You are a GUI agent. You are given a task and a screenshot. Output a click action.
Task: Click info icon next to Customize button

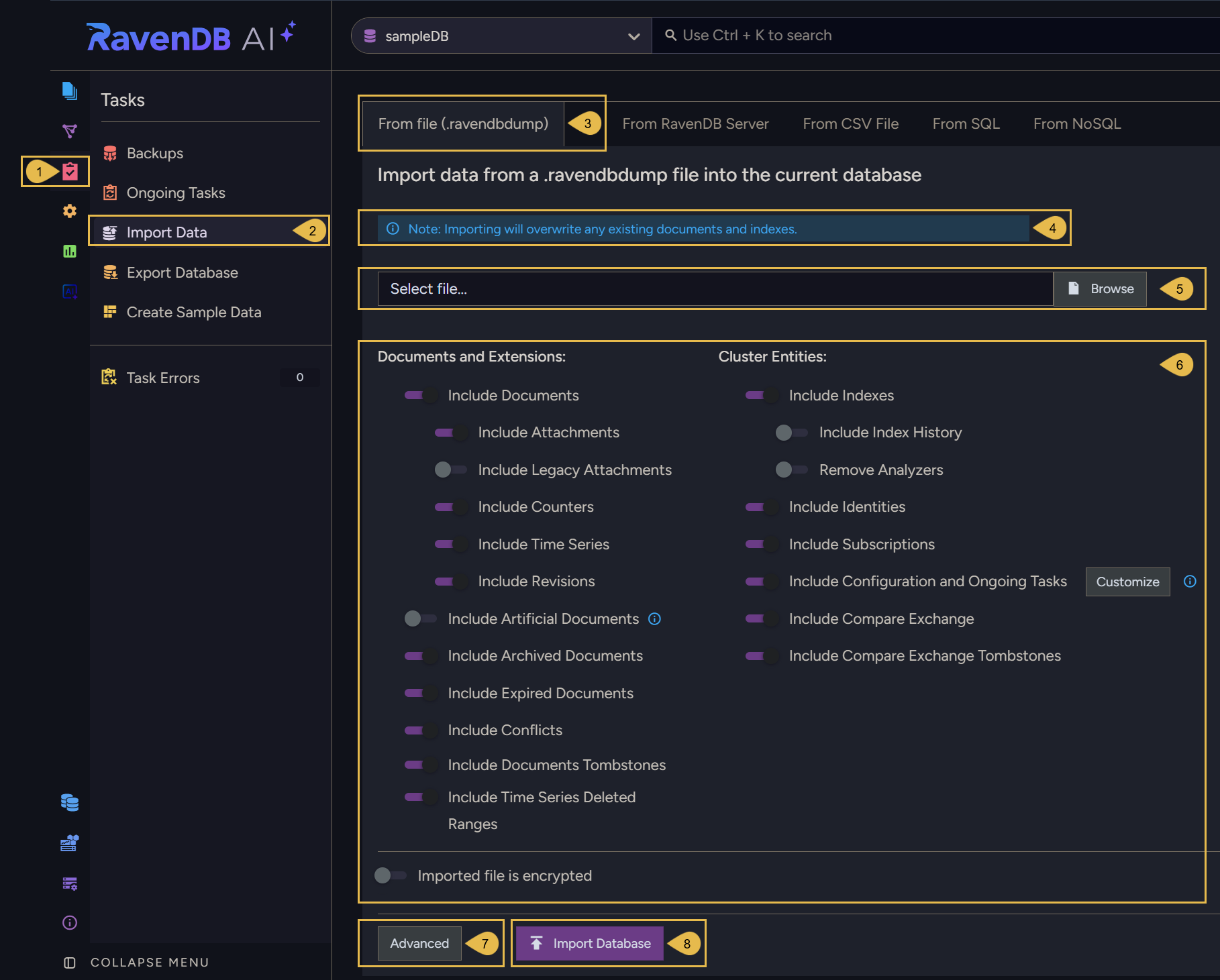point(1190,582)
